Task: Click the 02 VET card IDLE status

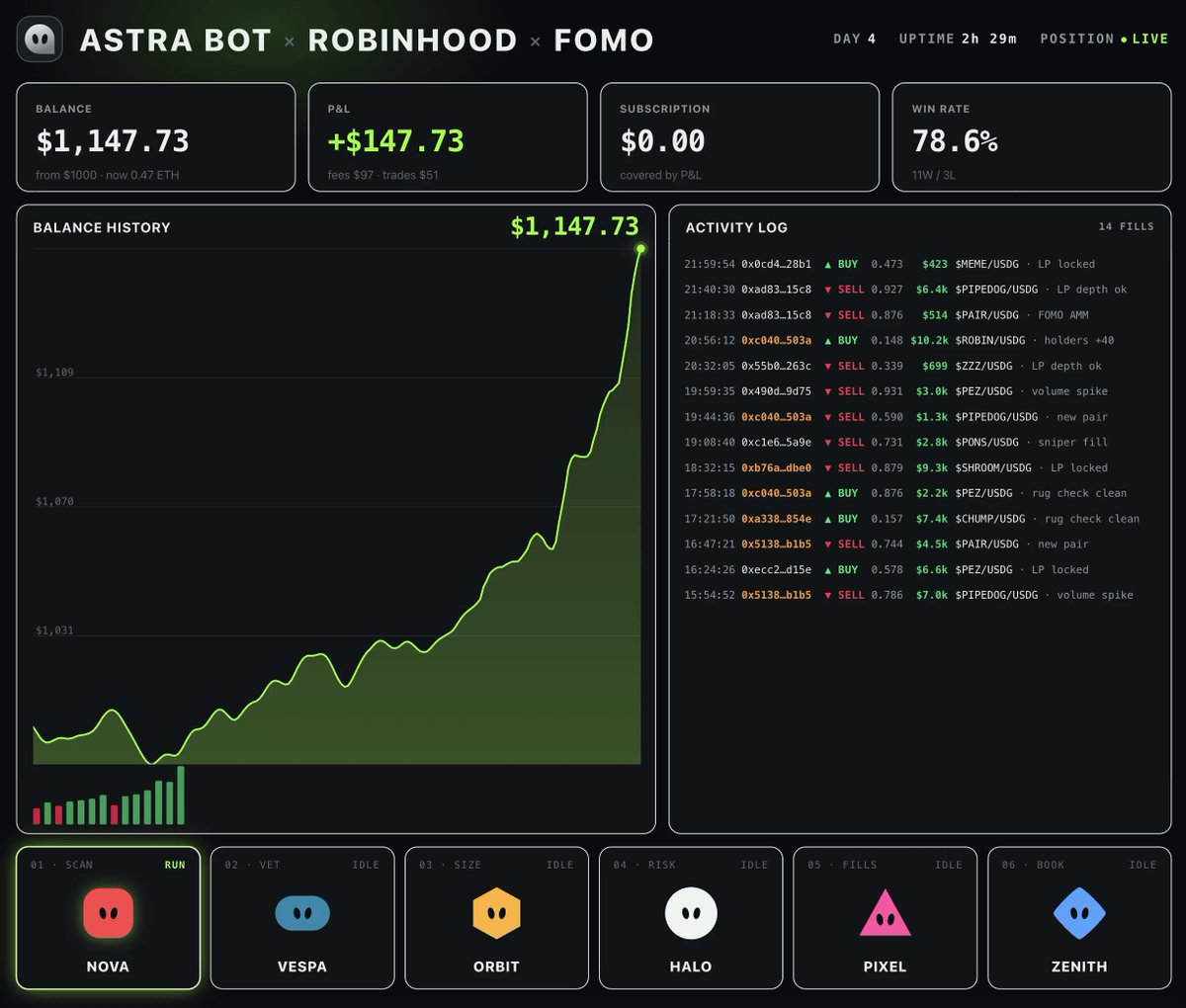Action: (366, 865)
